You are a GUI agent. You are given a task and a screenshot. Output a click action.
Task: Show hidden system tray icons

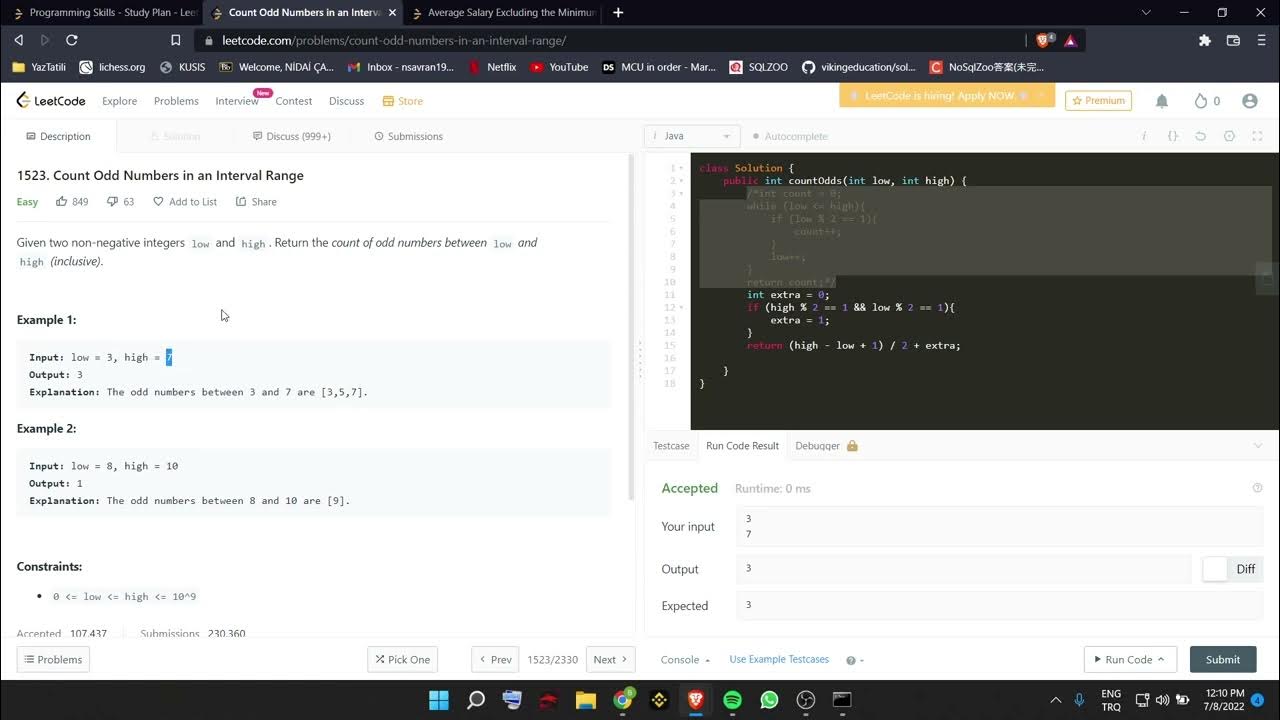(1055, 700)
